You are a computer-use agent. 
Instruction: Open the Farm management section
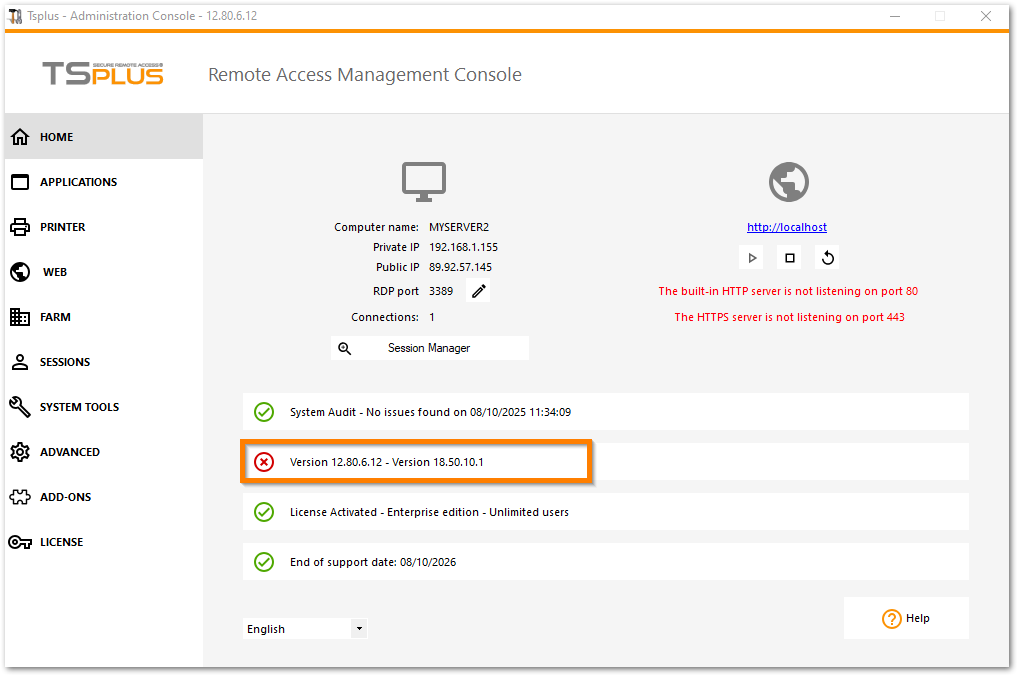coord(55,317)
